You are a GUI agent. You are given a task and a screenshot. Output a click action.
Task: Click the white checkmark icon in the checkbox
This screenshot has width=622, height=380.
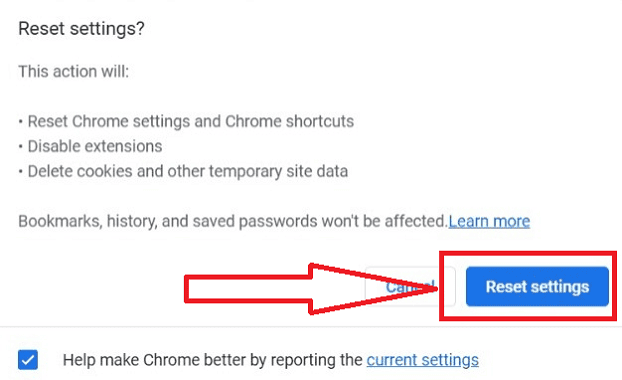28,360
